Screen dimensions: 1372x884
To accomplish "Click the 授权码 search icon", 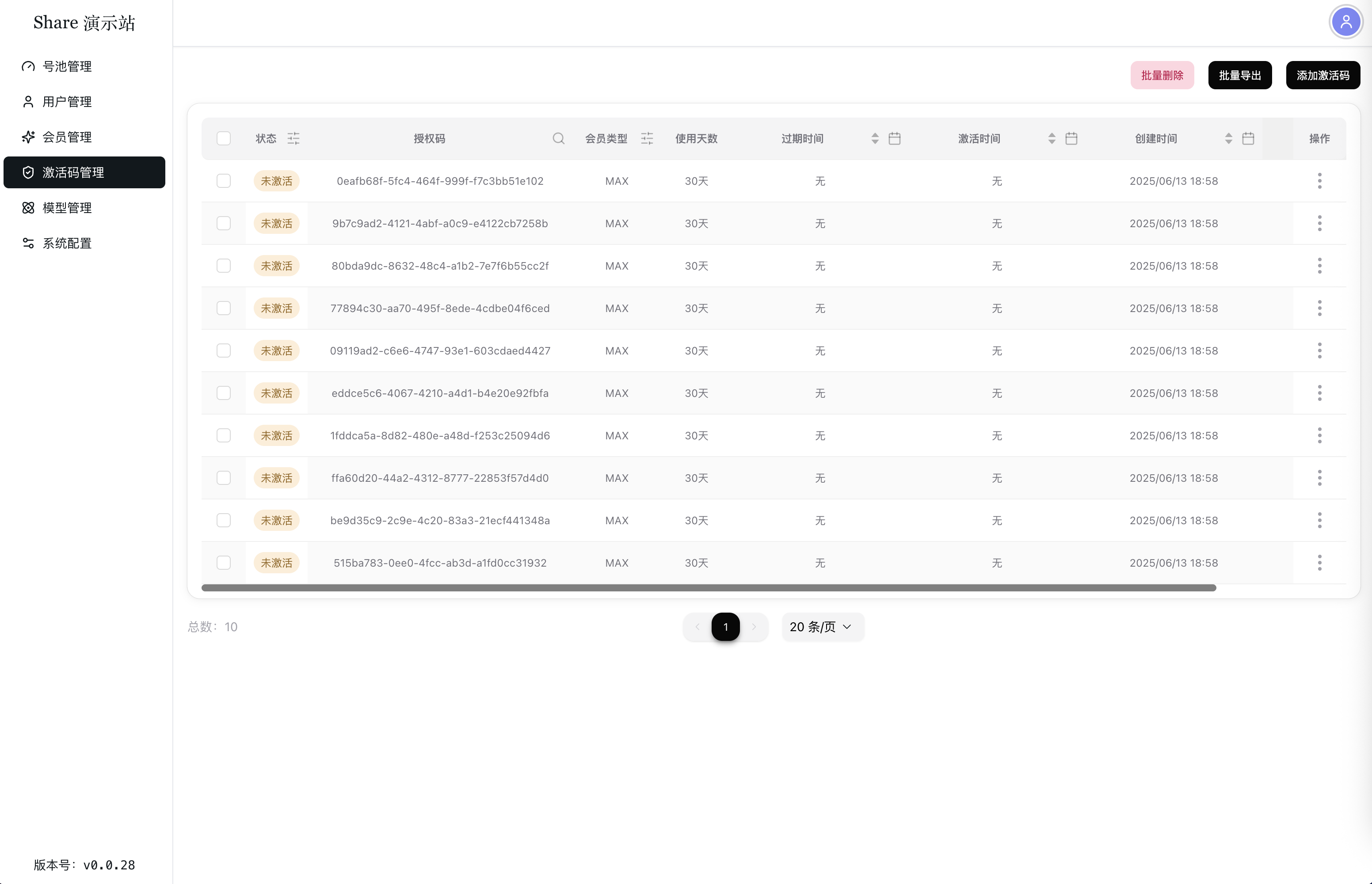I will point(559,138).
